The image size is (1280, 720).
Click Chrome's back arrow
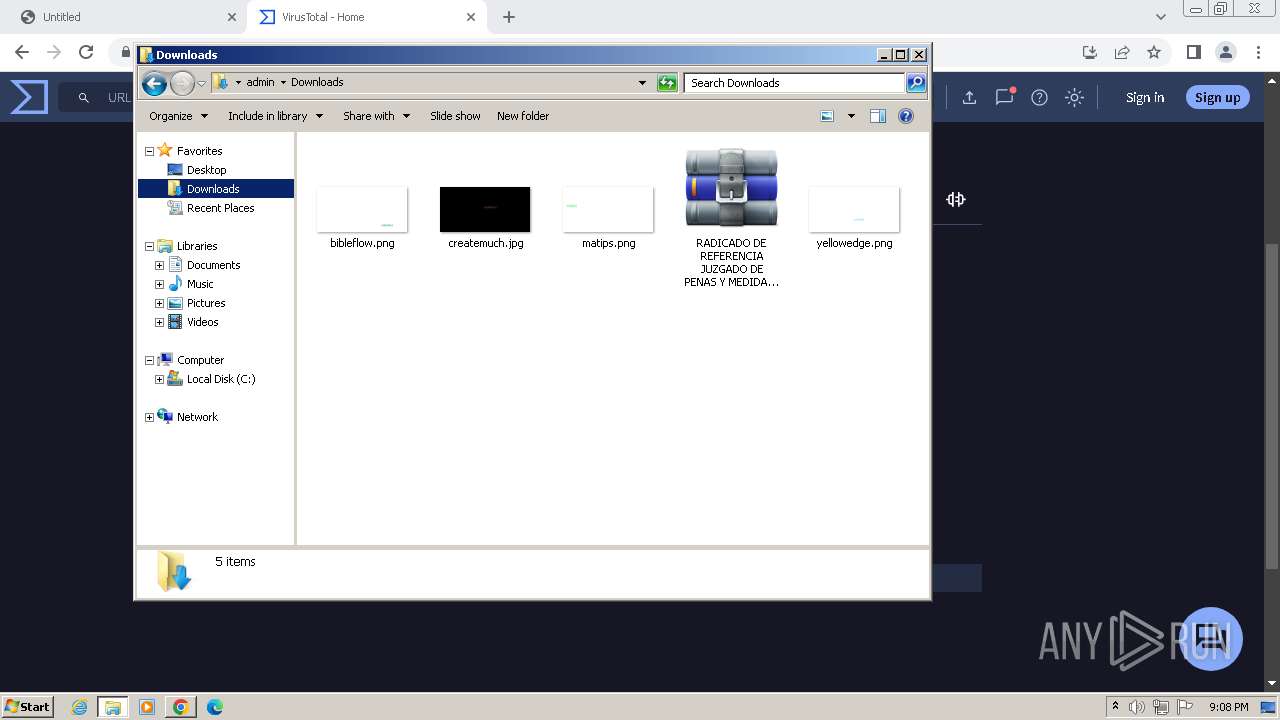(x=22, y=52)
